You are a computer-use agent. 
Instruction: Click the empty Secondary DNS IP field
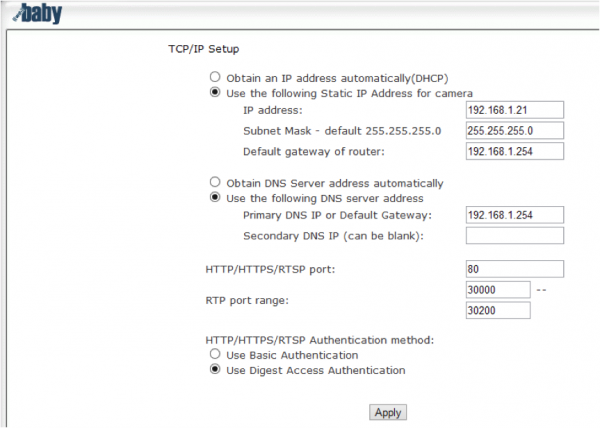(515, 236)
